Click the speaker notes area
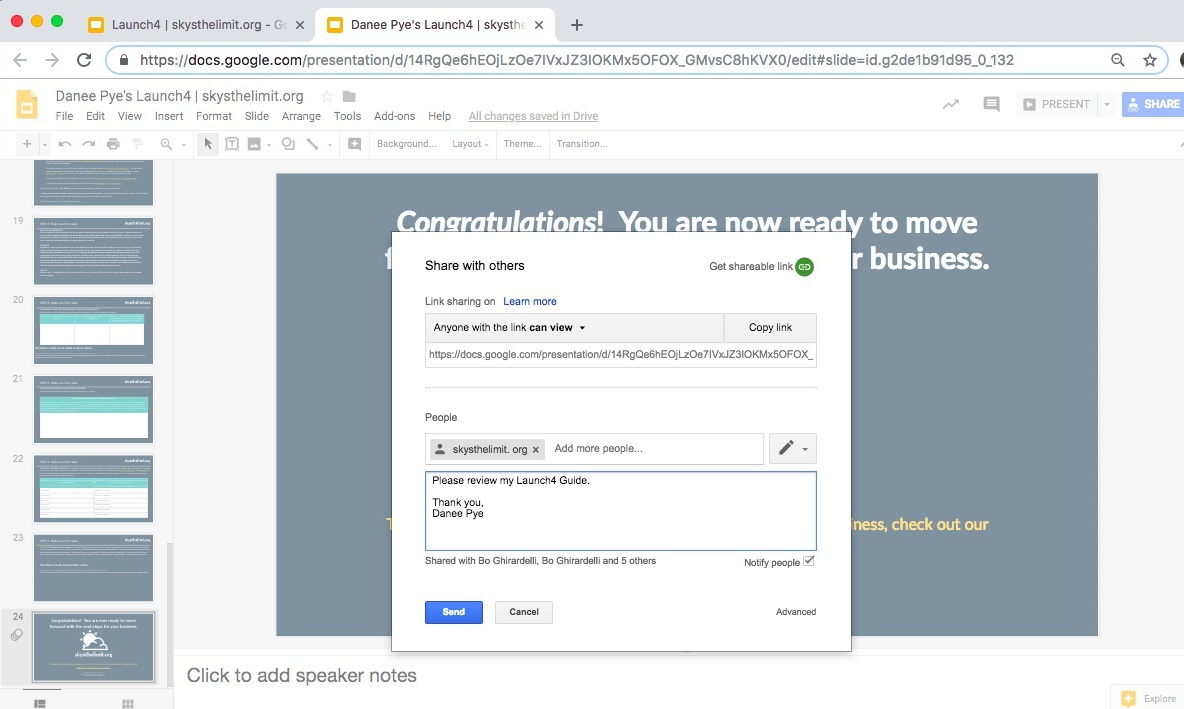Image resolution: width=1184 pixels, height=709 pixels. click(x=302, y=675)
